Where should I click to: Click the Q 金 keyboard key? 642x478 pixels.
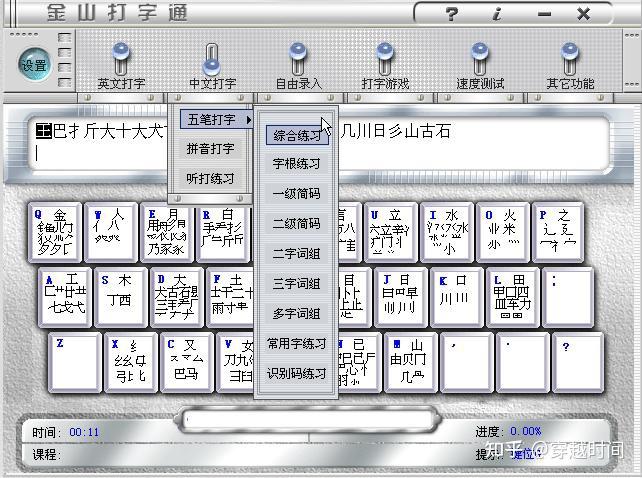click(x=55, y=232)
